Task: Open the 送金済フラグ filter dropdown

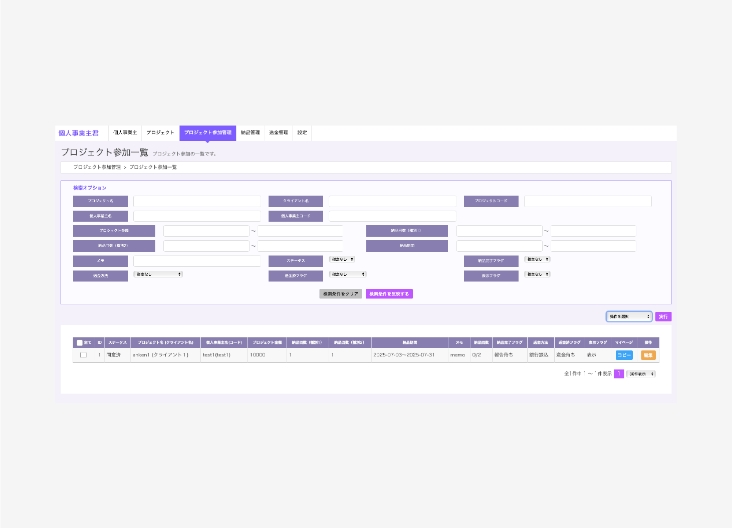Action: click(x=348, y=275)
